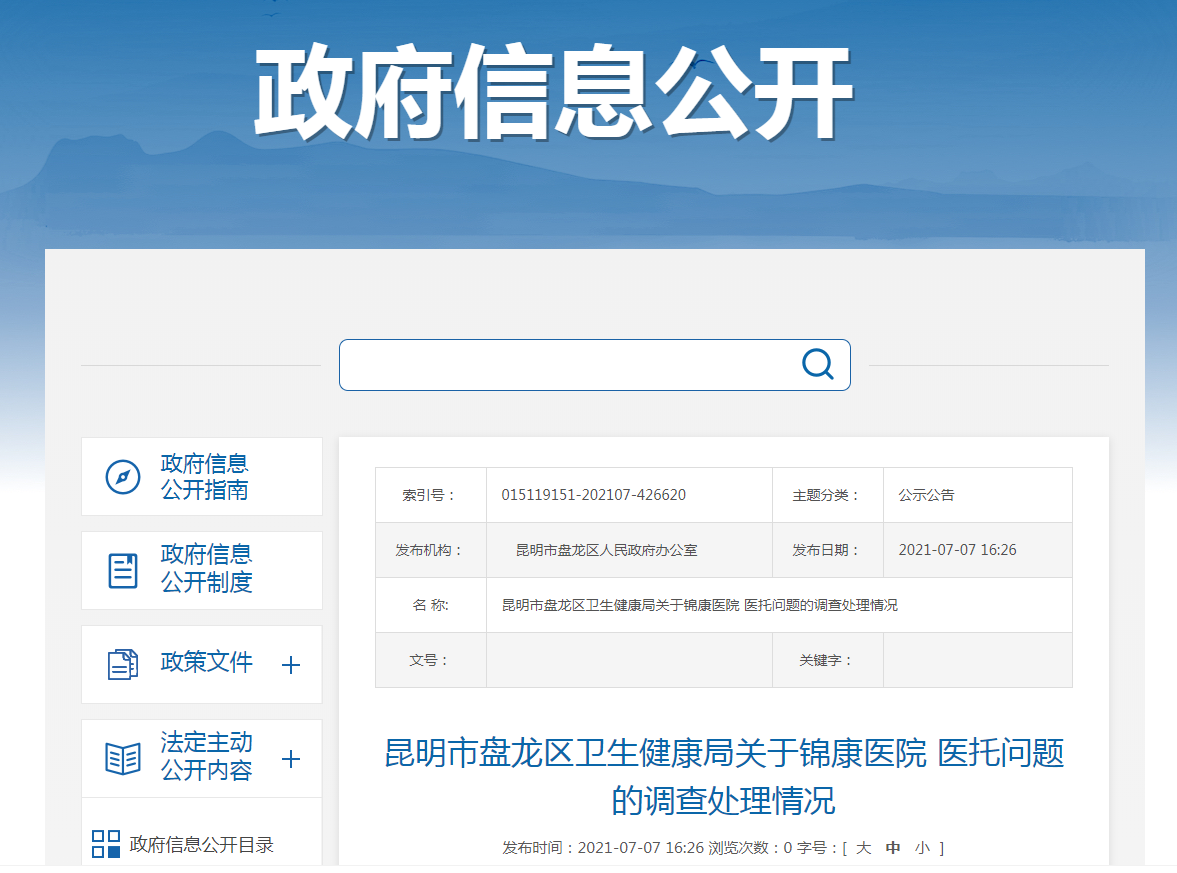The height and width of the screenshot is (873, 1177).
Task: Click the document icon beside 政府信息公开制度
Action: pos(123,570)
